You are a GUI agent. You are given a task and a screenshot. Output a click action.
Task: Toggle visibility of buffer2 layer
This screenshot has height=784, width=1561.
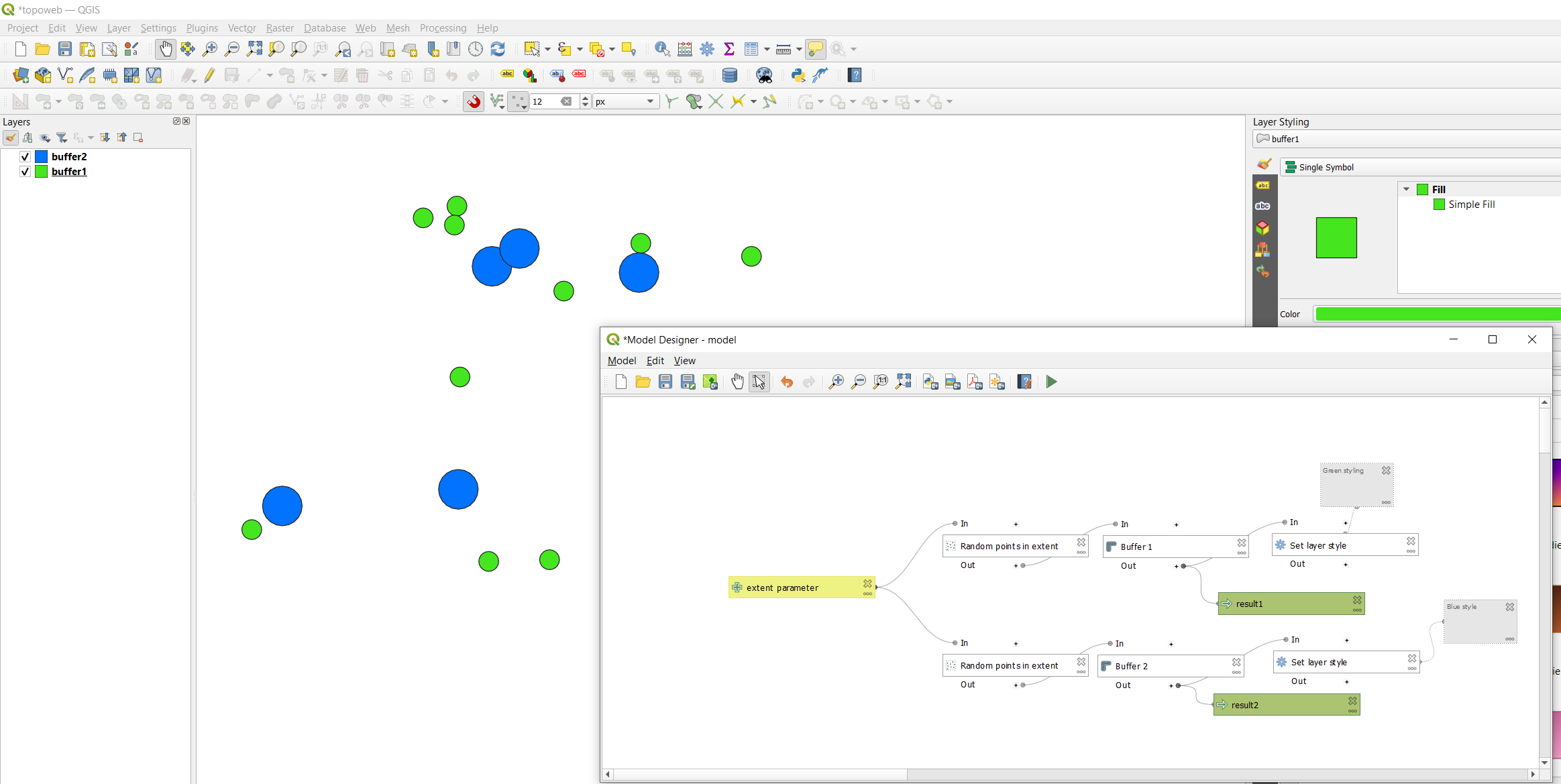25,156
